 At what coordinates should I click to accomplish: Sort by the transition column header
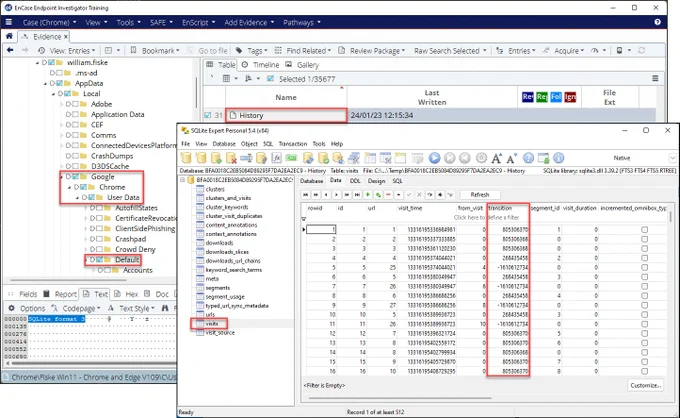pos(507,208)
